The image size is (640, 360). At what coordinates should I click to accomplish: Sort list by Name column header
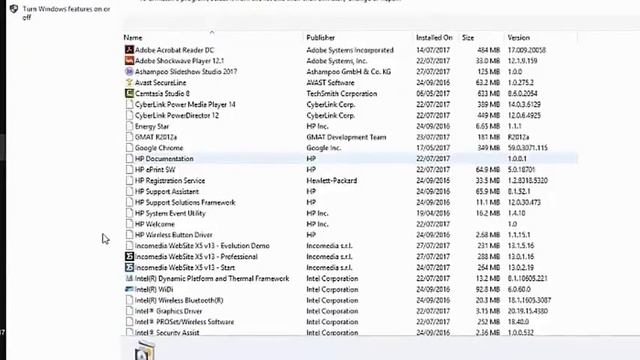tap(133, 38)
